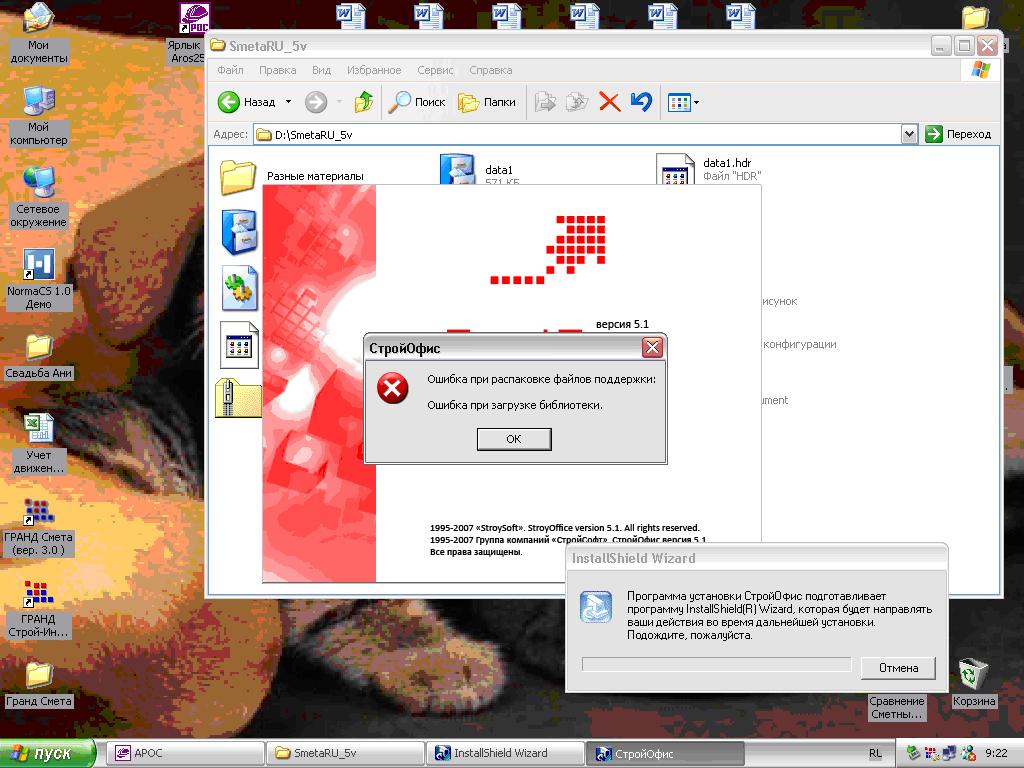
Task: Open the Вид menu
Action: point(321,70)
